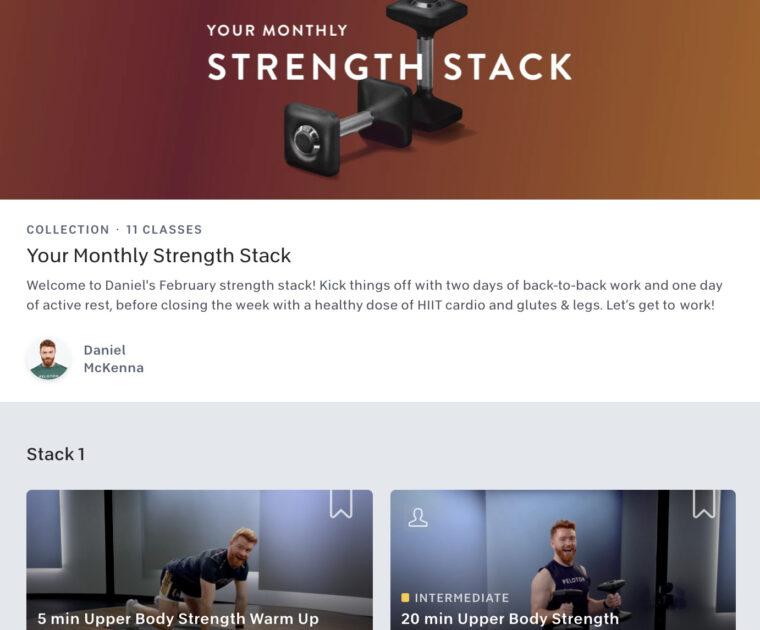Bookmark the 20 min Upper Body Strength class
The height and width of the screenshot is (630, 760).
pos(704,504)
